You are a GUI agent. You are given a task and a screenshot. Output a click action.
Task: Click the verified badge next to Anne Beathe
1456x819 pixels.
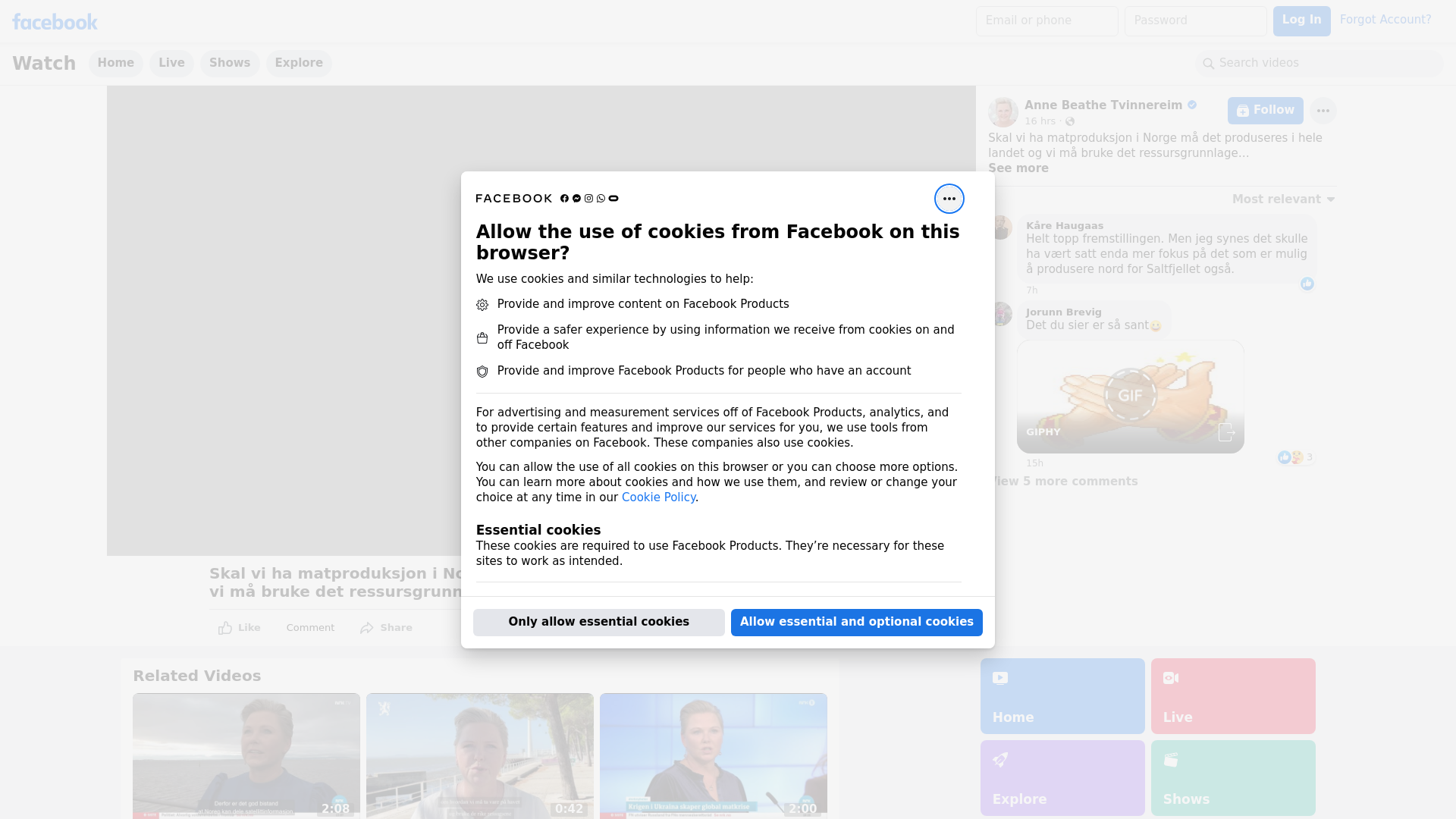[1192, 105]
